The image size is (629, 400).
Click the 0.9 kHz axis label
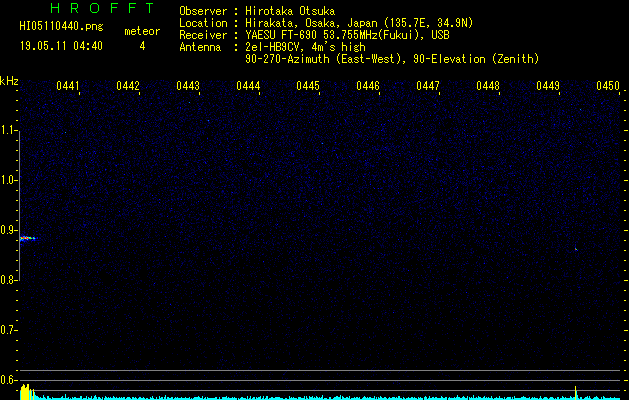click(x=8, y=230)
